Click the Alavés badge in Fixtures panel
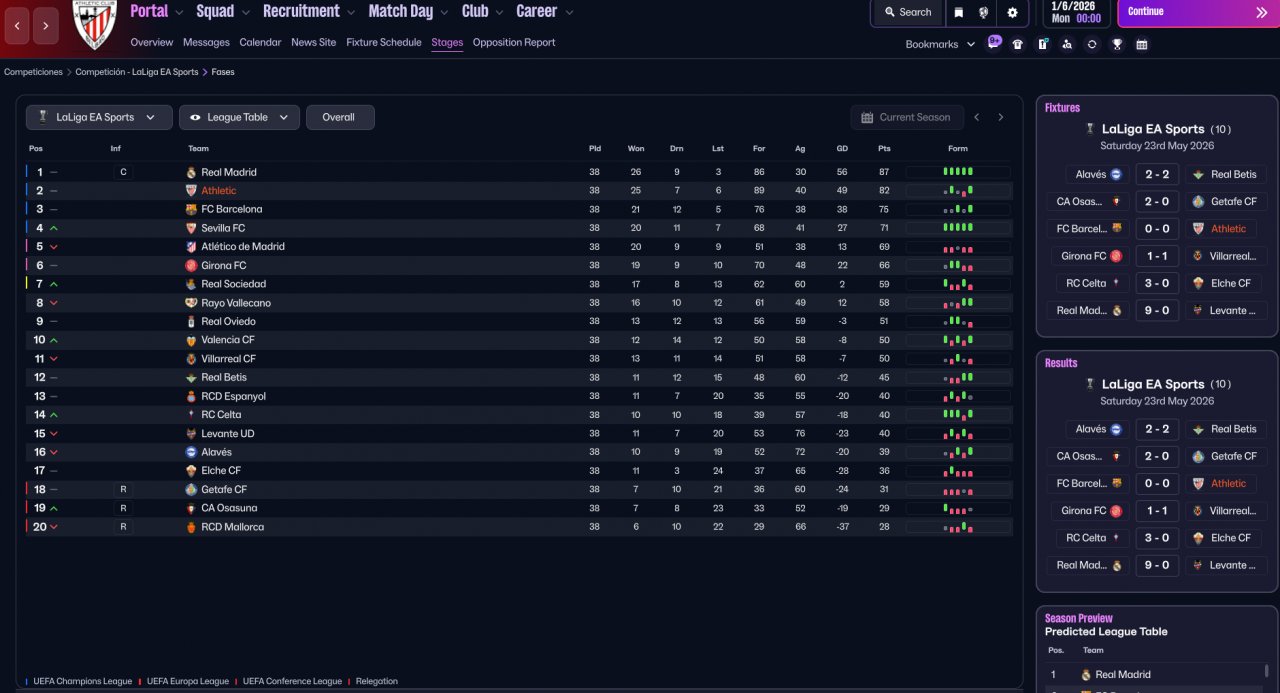 [x=1116, y=174]
